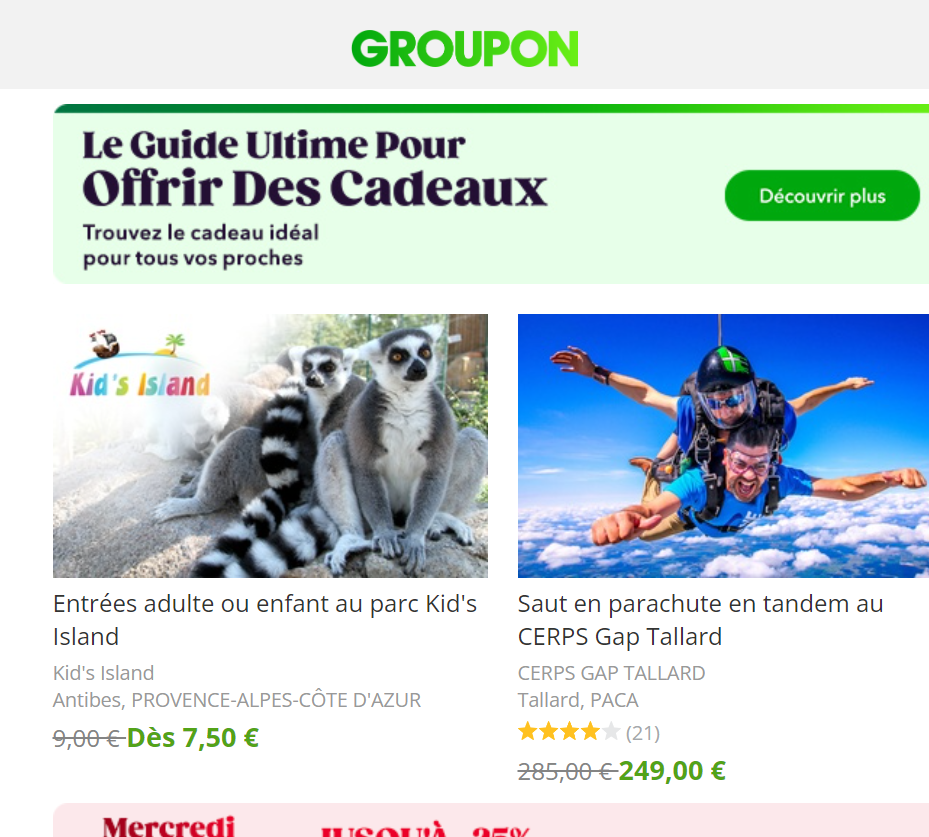Click Le Guide Ultime Pour banner heading
This screenshot has width=929, height=837.
[274, 145]
